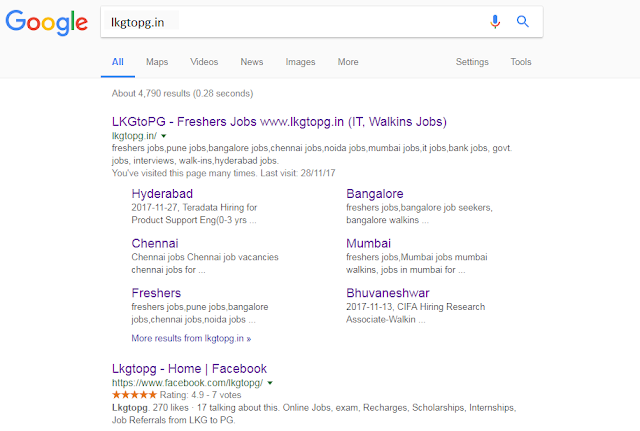Click 'About 4,790 results' stats text
Screen dimensions: 640x431
(x=182, y=93)
